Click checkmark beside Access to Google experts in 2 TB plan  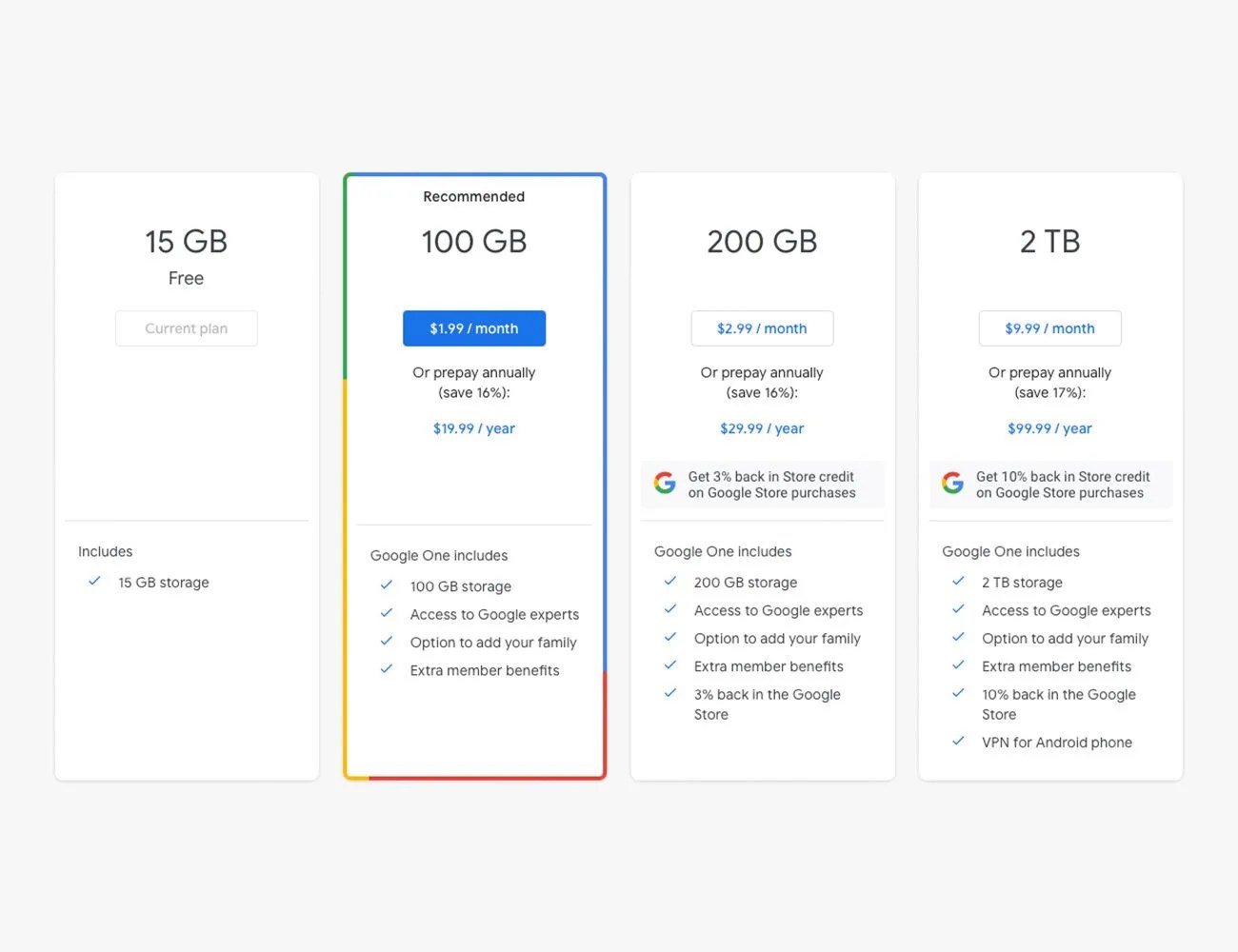click(958, 608)
